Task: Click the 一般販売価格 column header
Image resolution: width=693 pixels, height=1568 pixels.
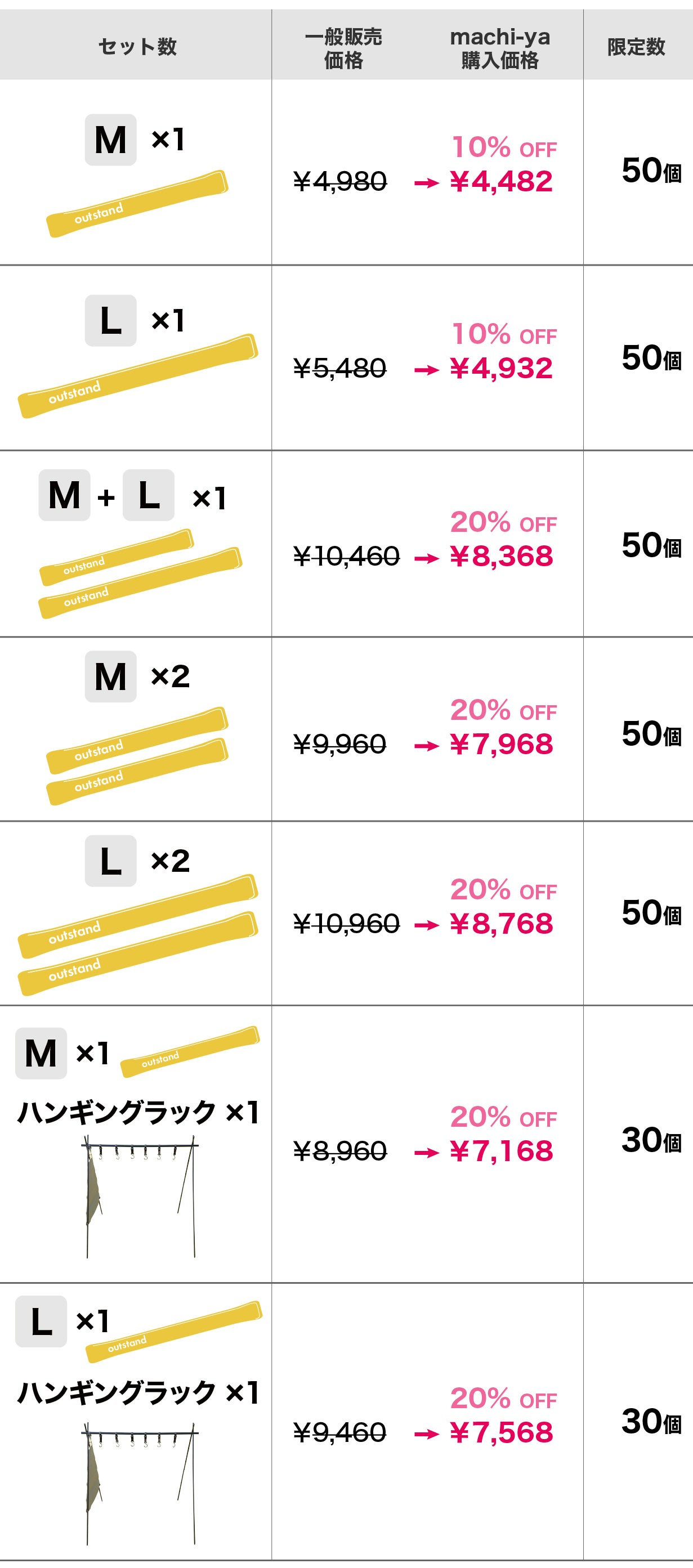Action: (343, 48)
